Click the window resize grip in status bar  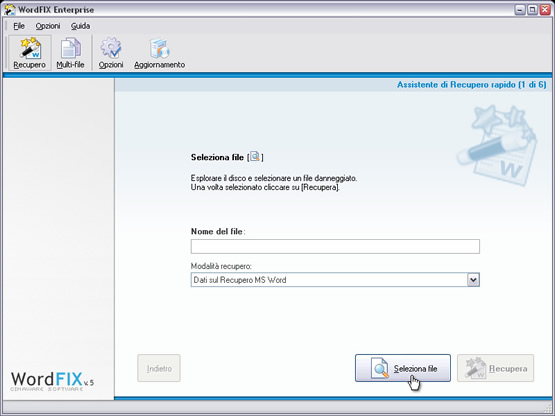[x=547, y=408]
